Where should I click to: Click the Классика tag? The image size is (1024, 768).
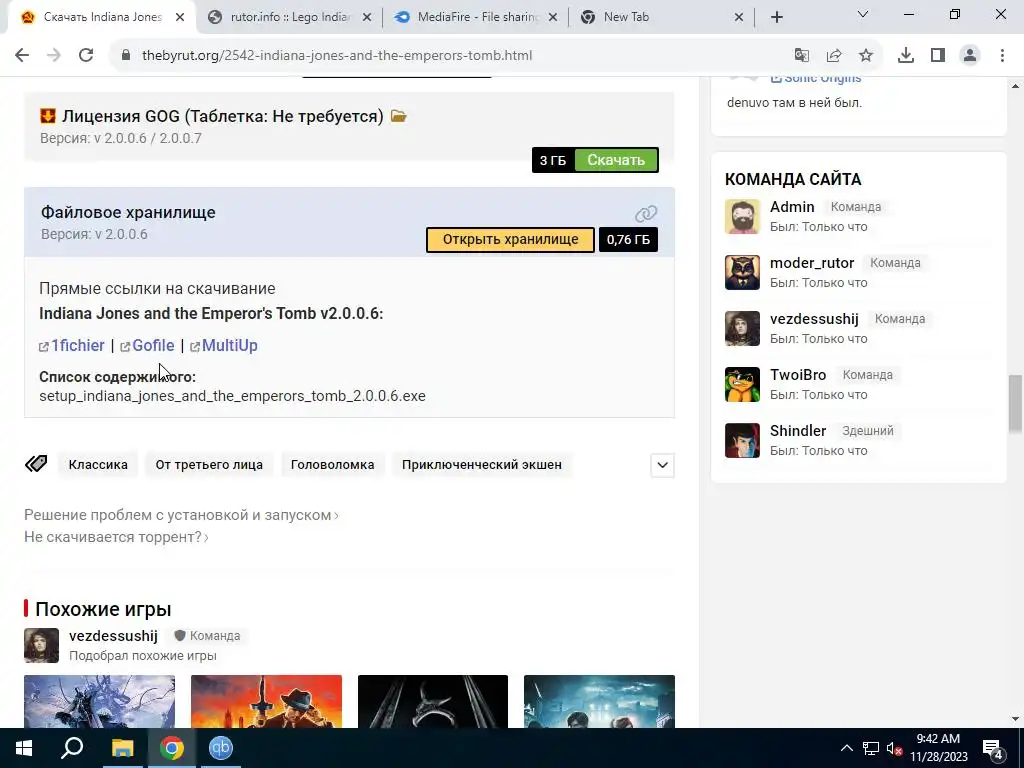point(98,465)
